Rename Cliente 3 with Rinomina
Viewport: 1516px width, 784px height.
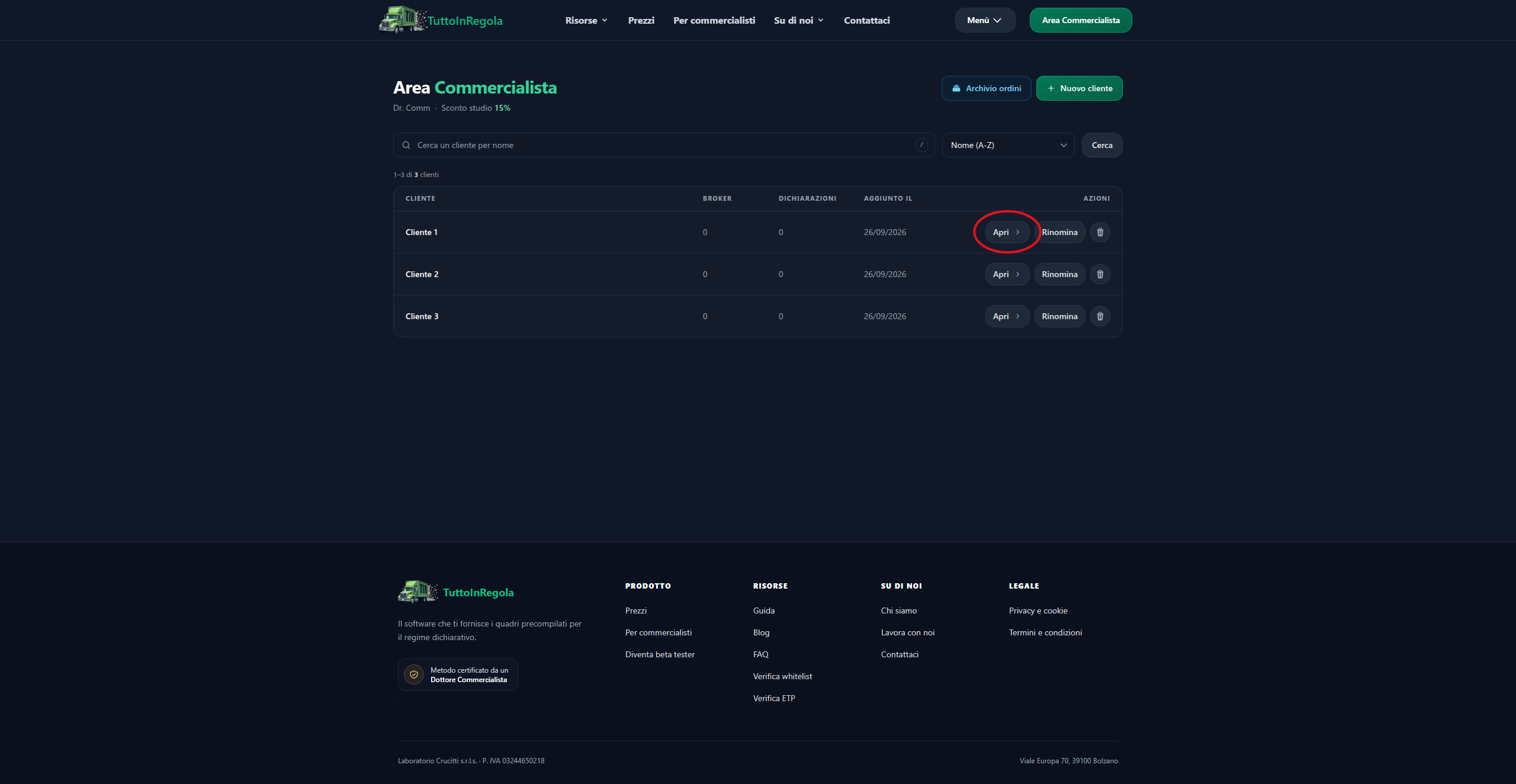1059,316
